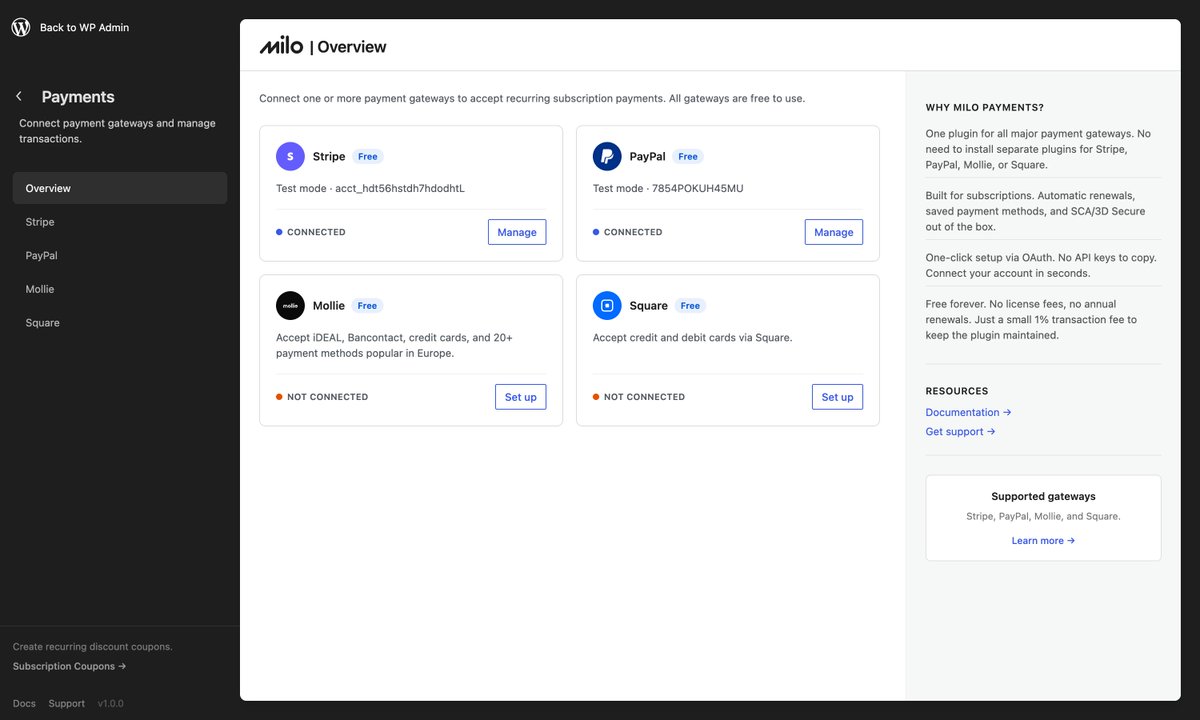
Task: Click the CONNECTED status on Stripe card
Action: pos(311,232)
